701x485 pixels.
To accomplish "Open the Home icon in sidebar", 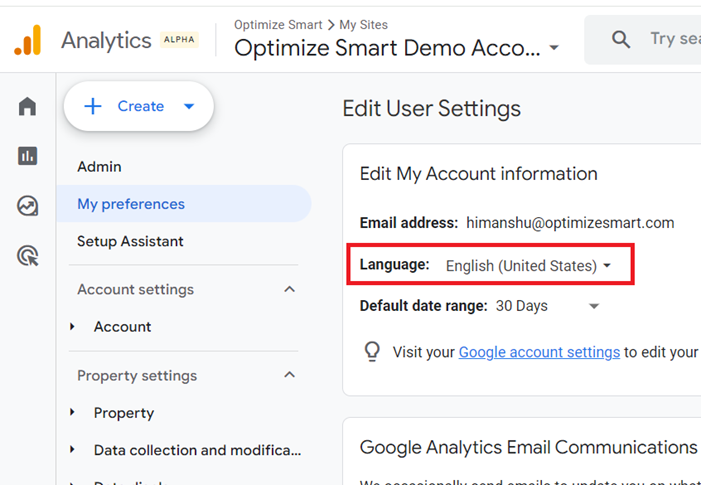I will point(27,106).
